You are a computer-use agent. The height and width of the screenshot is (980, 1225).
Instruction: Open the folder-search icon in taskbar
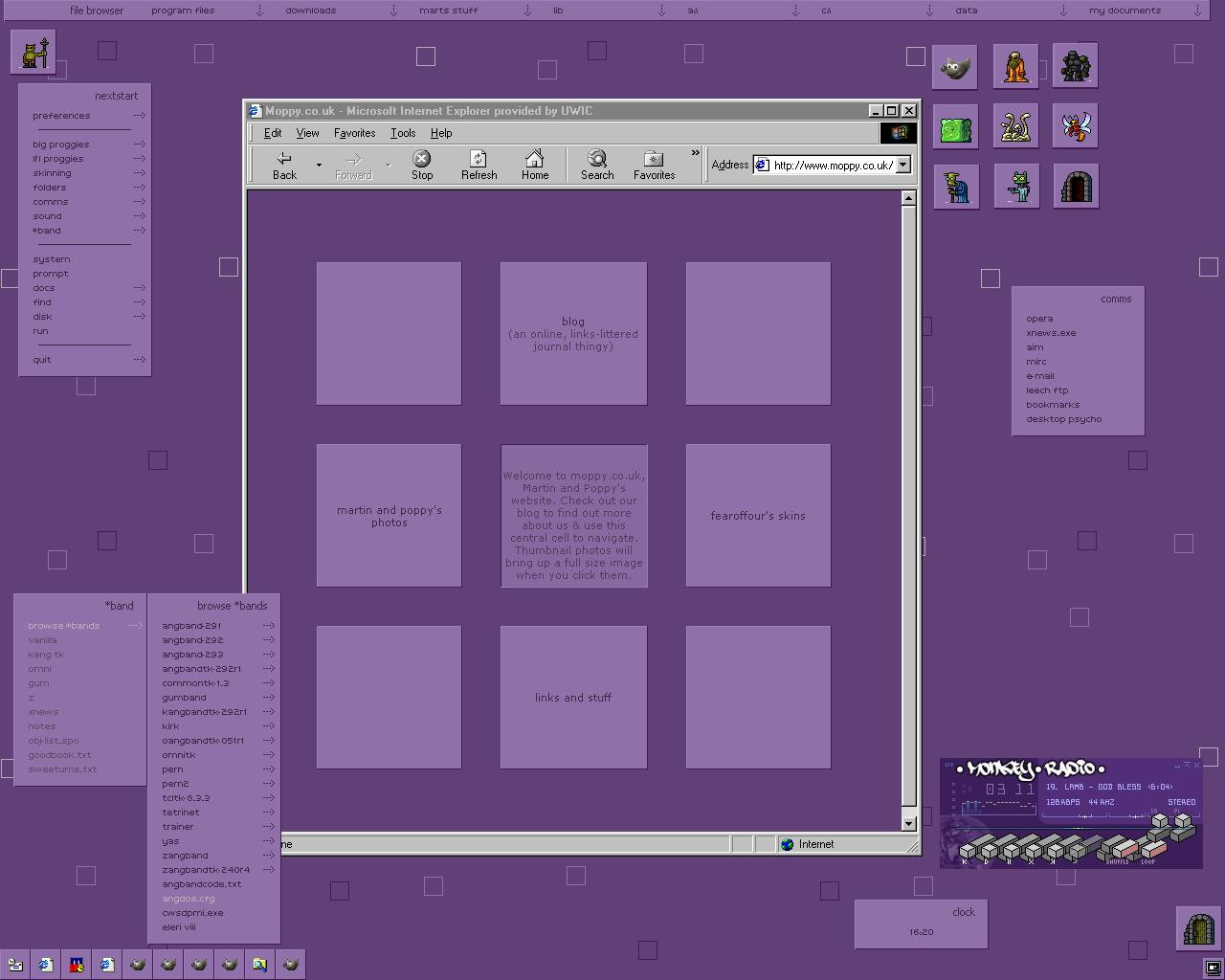coord(259,965)
